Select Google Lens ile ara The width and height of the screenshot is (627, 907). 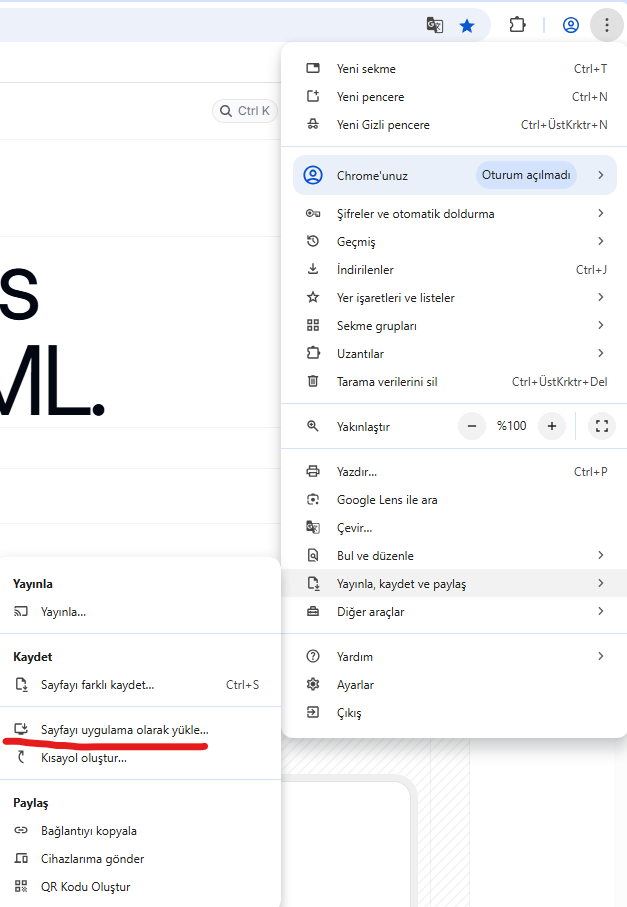pos(454,499)
